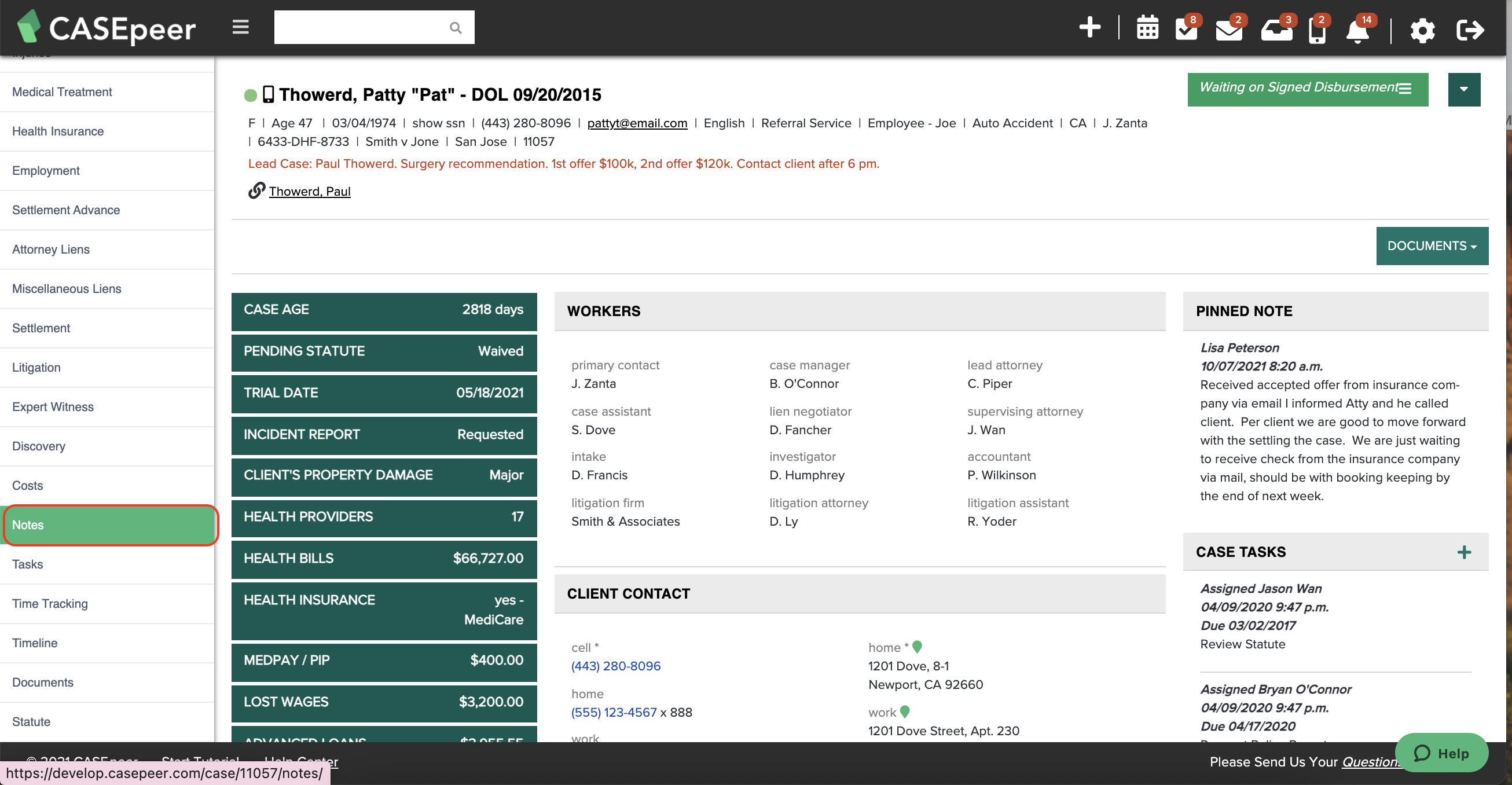The image size is (1512, 785).
Task: Click the Review Statute task text
Action: tap(1242, 644)
